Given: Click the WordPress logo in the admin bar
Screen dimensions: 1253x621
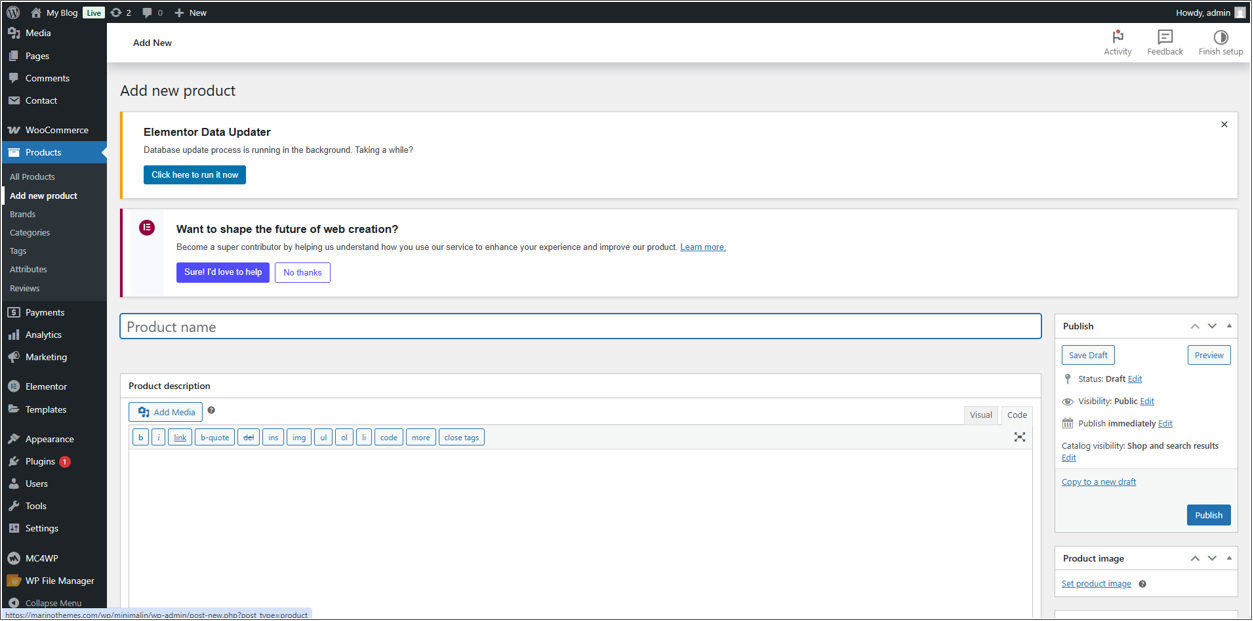Looking at the screenshot, I should [13, 12].
